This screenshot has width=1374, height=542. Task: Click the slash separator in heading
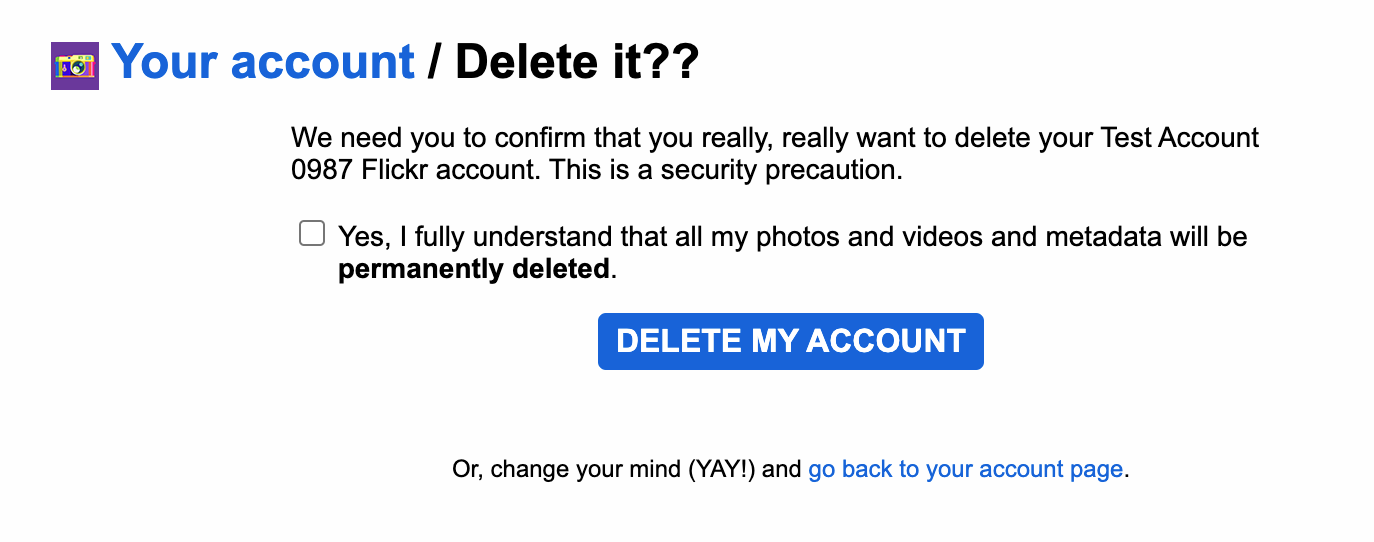434,62
